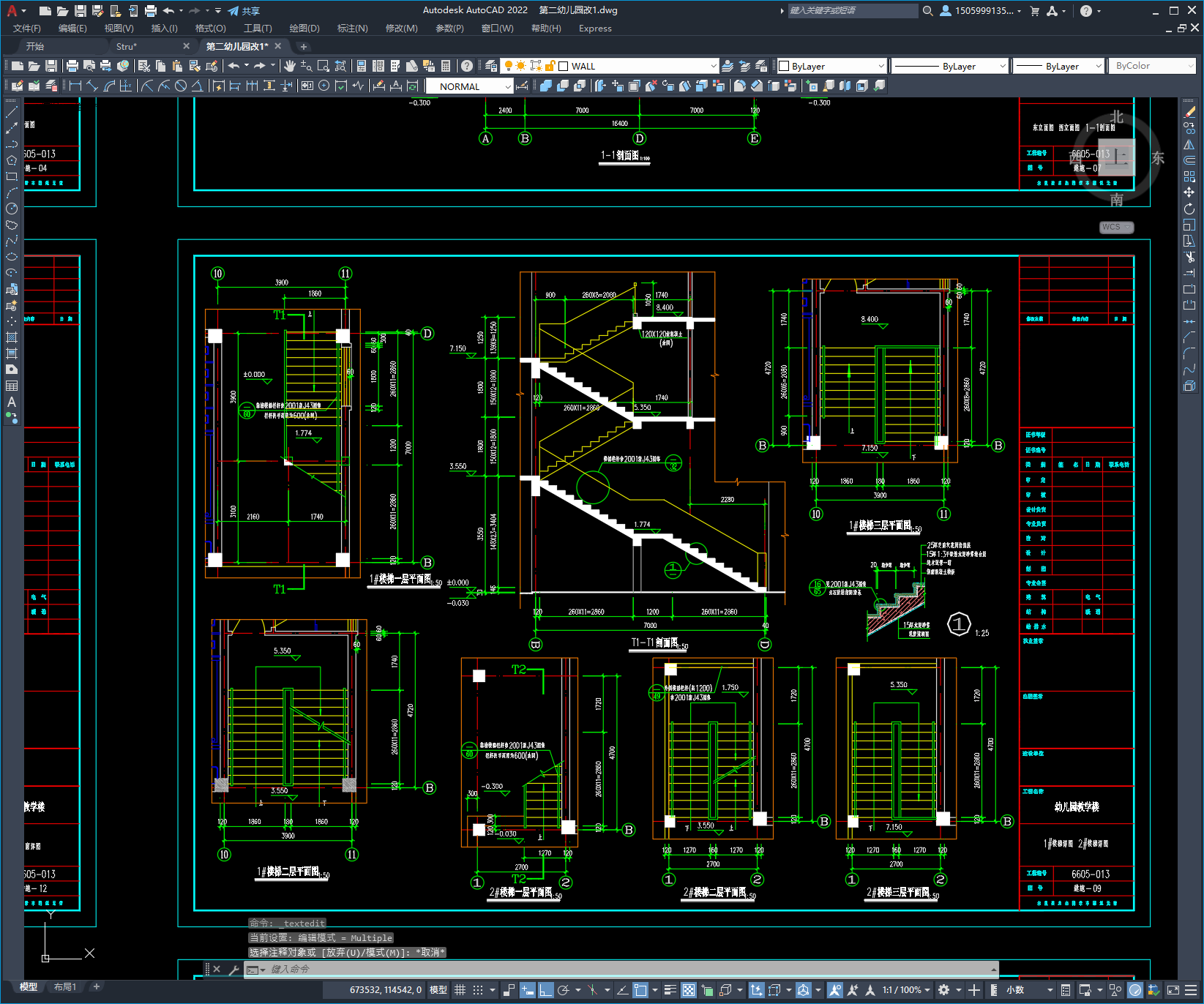This screenshot has width=1204, height=1004.
Task: Click the Zoom Window icon
Action: click(323, 66)
